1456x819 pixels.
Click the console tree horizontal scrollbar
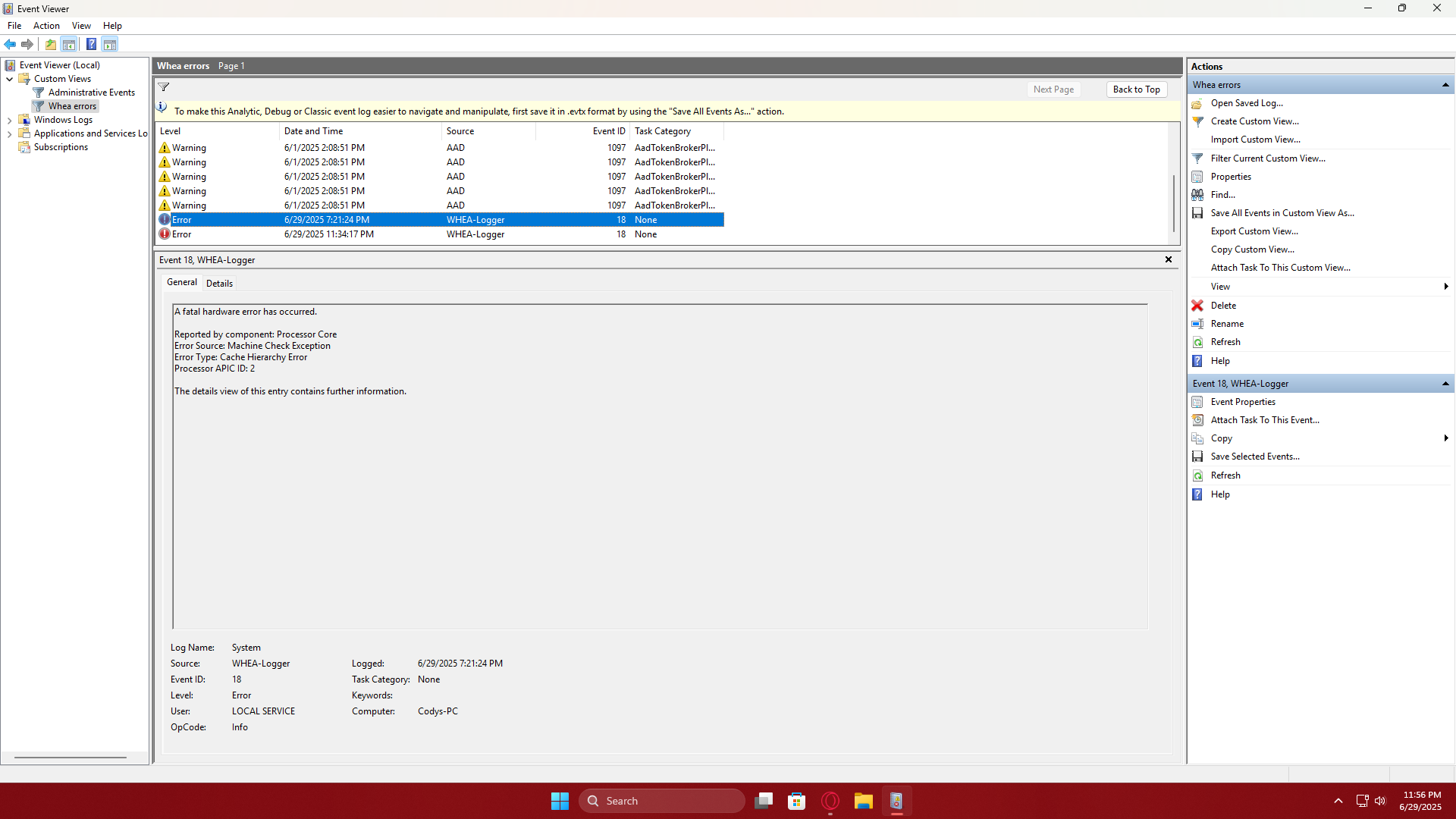point(71,757)
